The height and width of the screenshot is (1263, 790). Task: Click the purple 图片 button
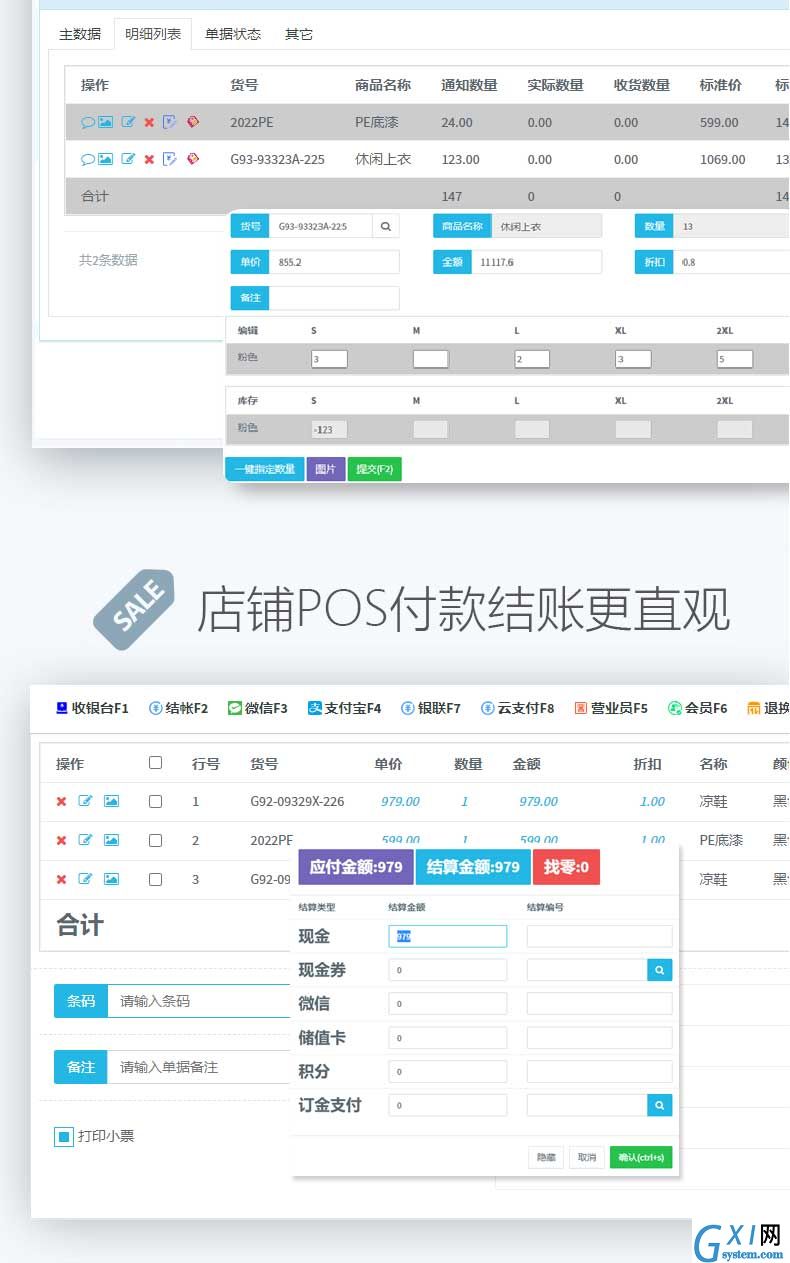click(x=326, y=469)
